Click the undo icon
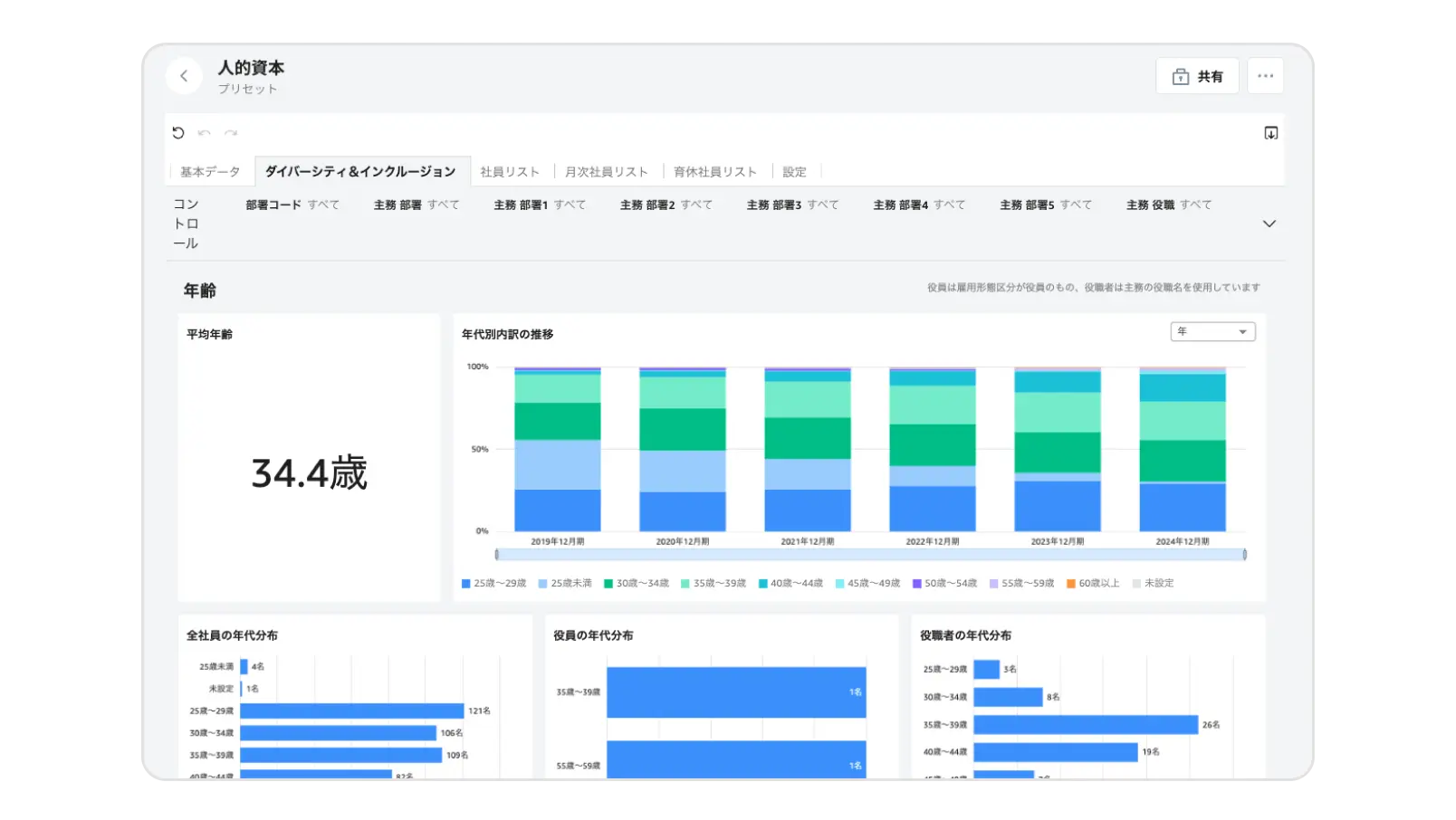 tap(204, 133)
